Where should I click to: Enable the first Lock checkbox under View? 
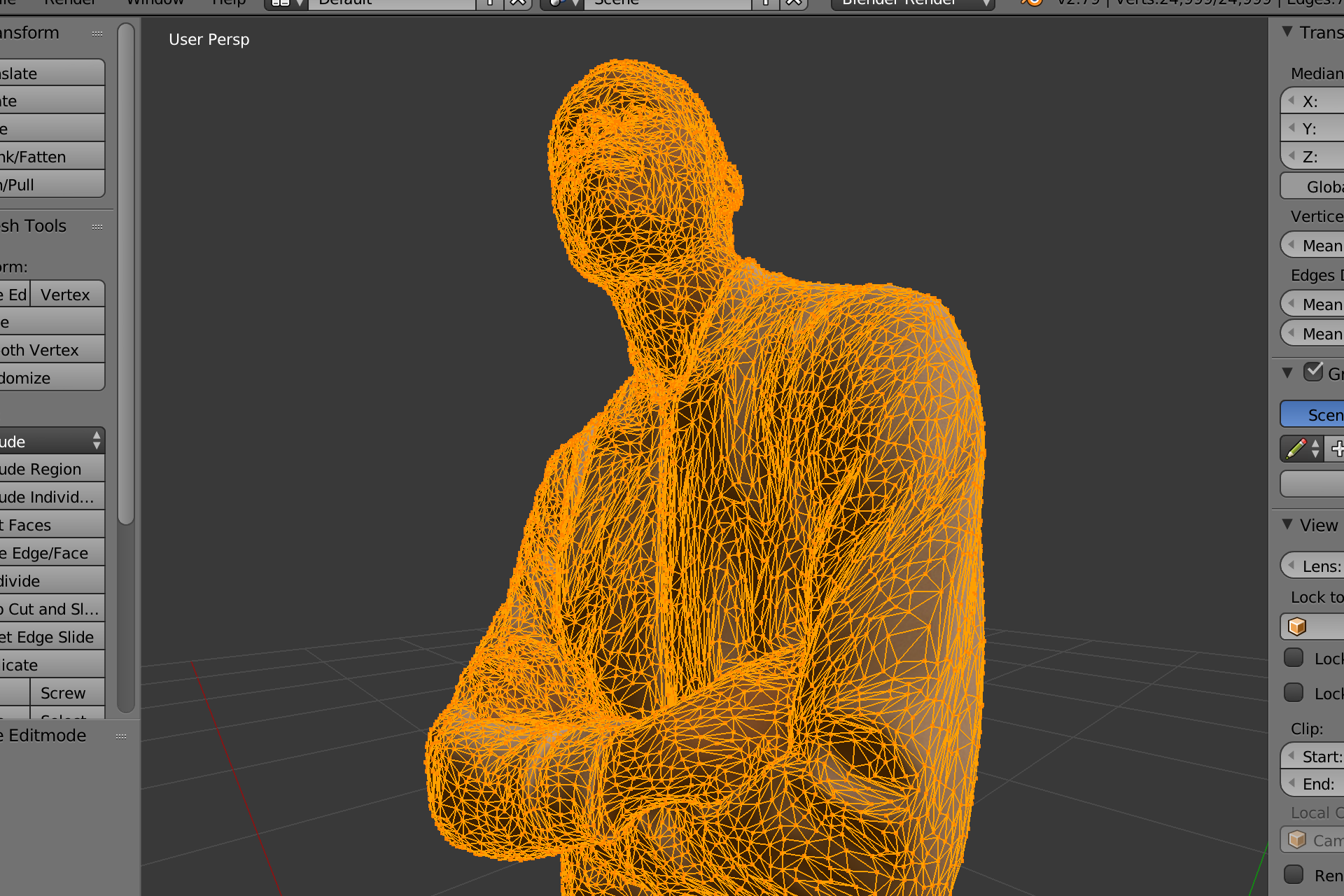tap(1294, 658)
